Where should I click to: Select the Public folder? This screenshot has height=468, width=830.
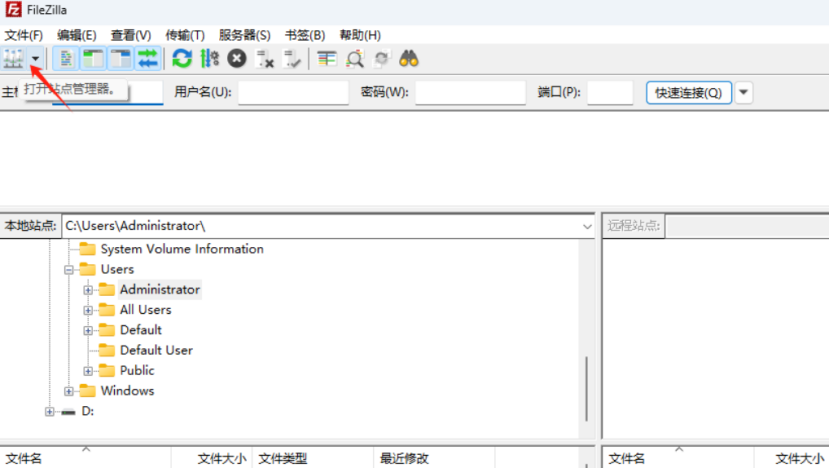click(x=137, y=370)
